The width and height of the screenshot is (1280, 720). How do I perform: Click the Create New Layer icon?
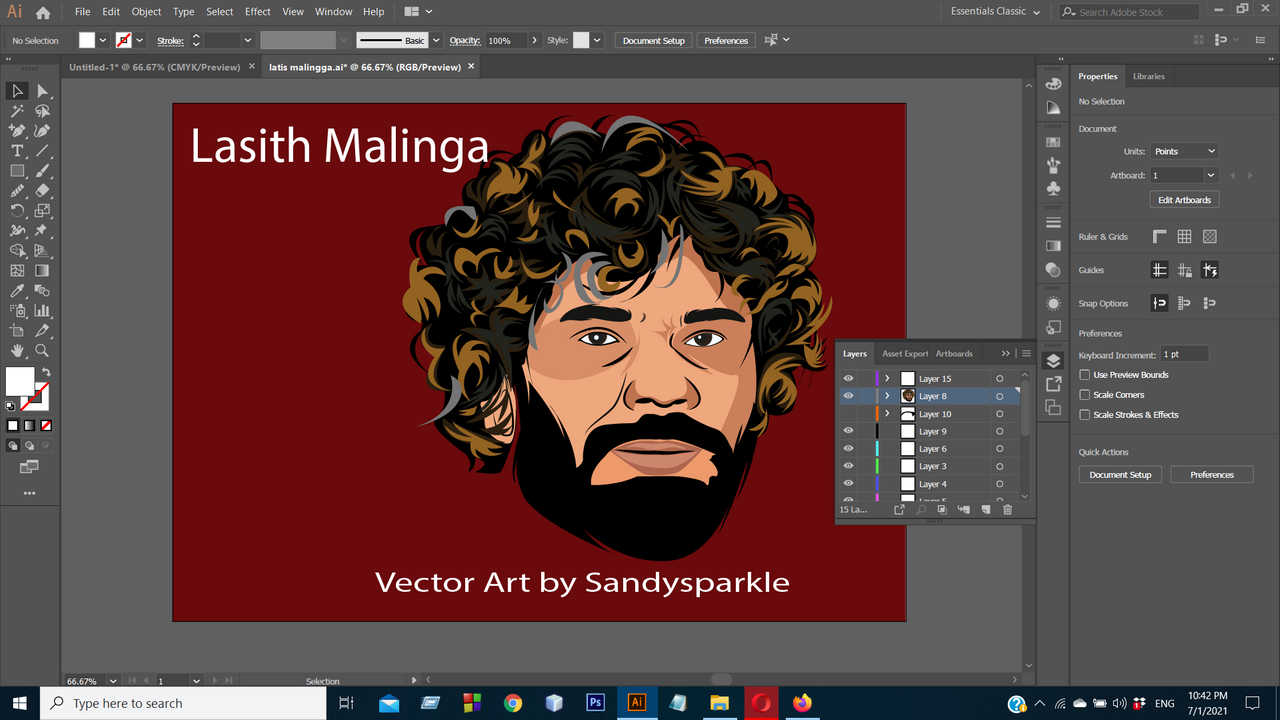point(986,510)
